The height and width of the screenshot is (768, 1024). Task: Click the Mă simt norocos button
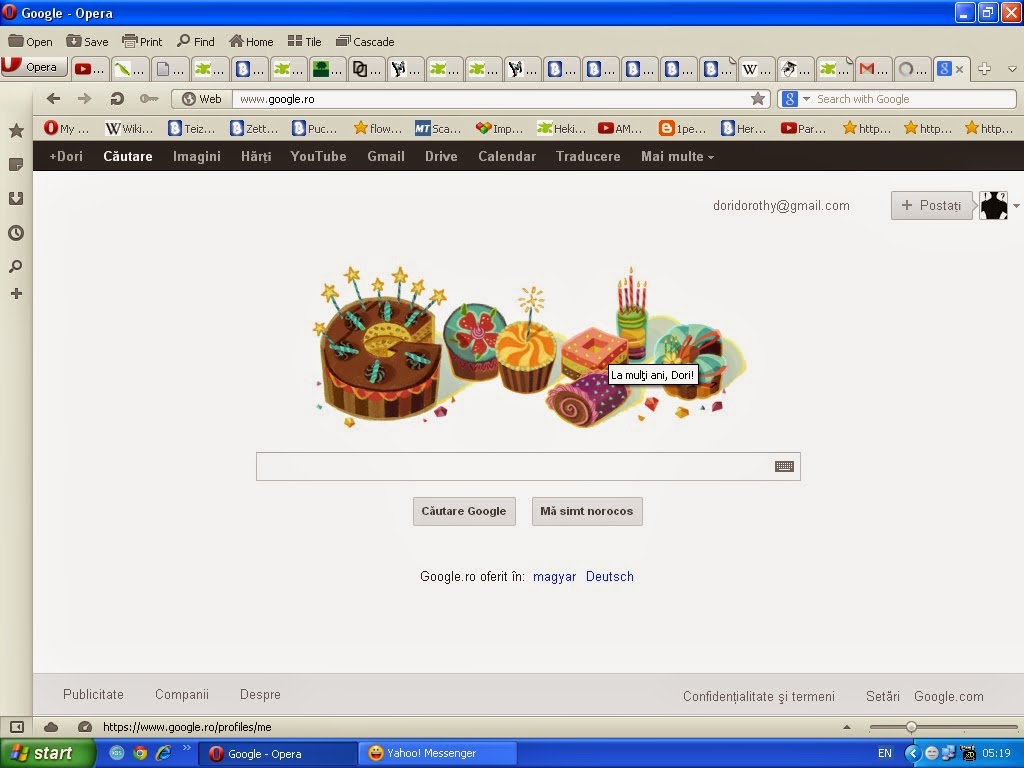[x=586, y=511]
